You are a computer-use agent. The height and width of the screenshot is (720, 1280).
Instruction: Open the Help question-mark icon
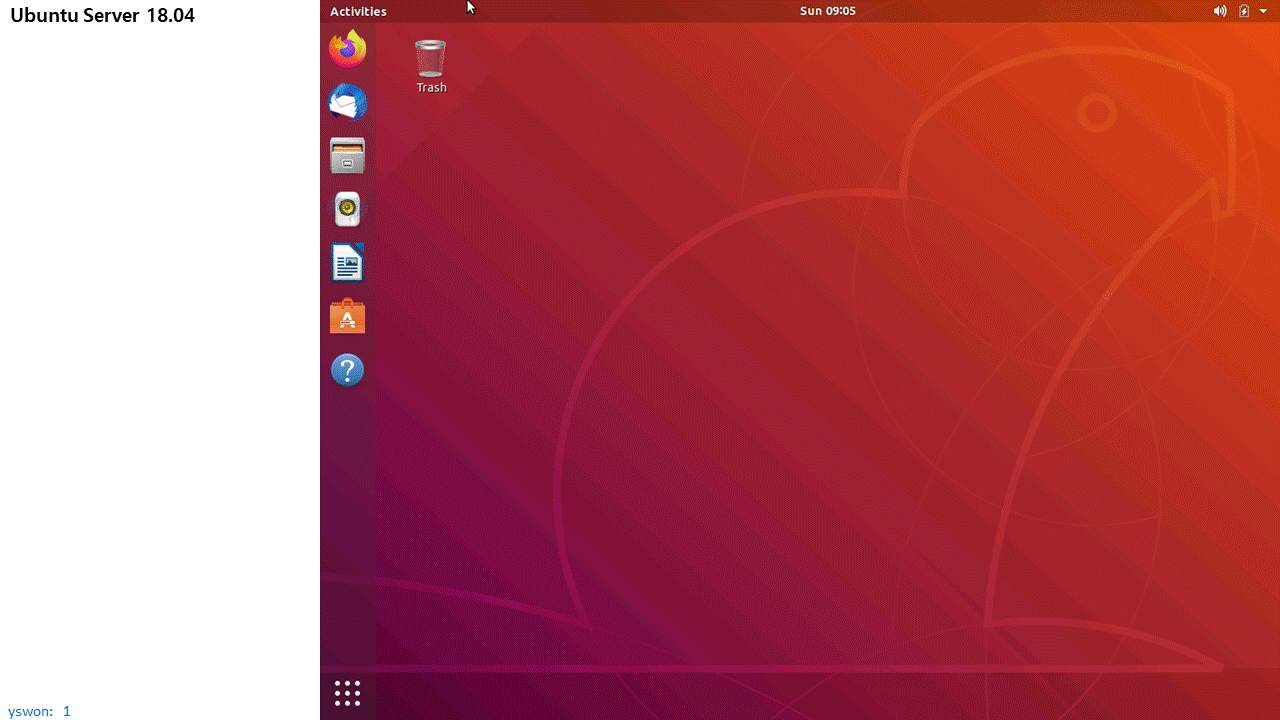[x=348, y=371]
